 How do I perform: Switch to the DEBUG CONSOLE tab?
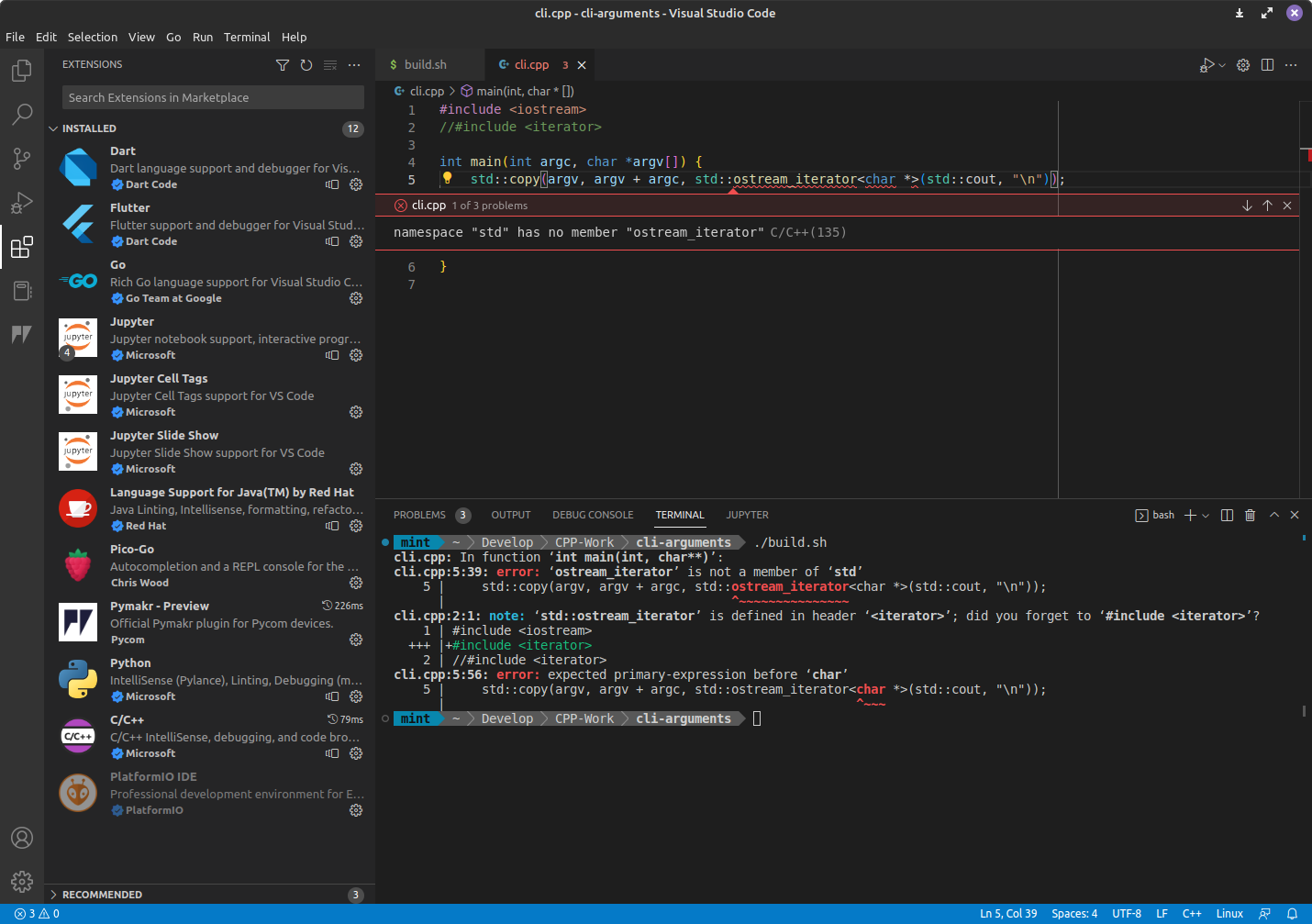tap(593, 515)
